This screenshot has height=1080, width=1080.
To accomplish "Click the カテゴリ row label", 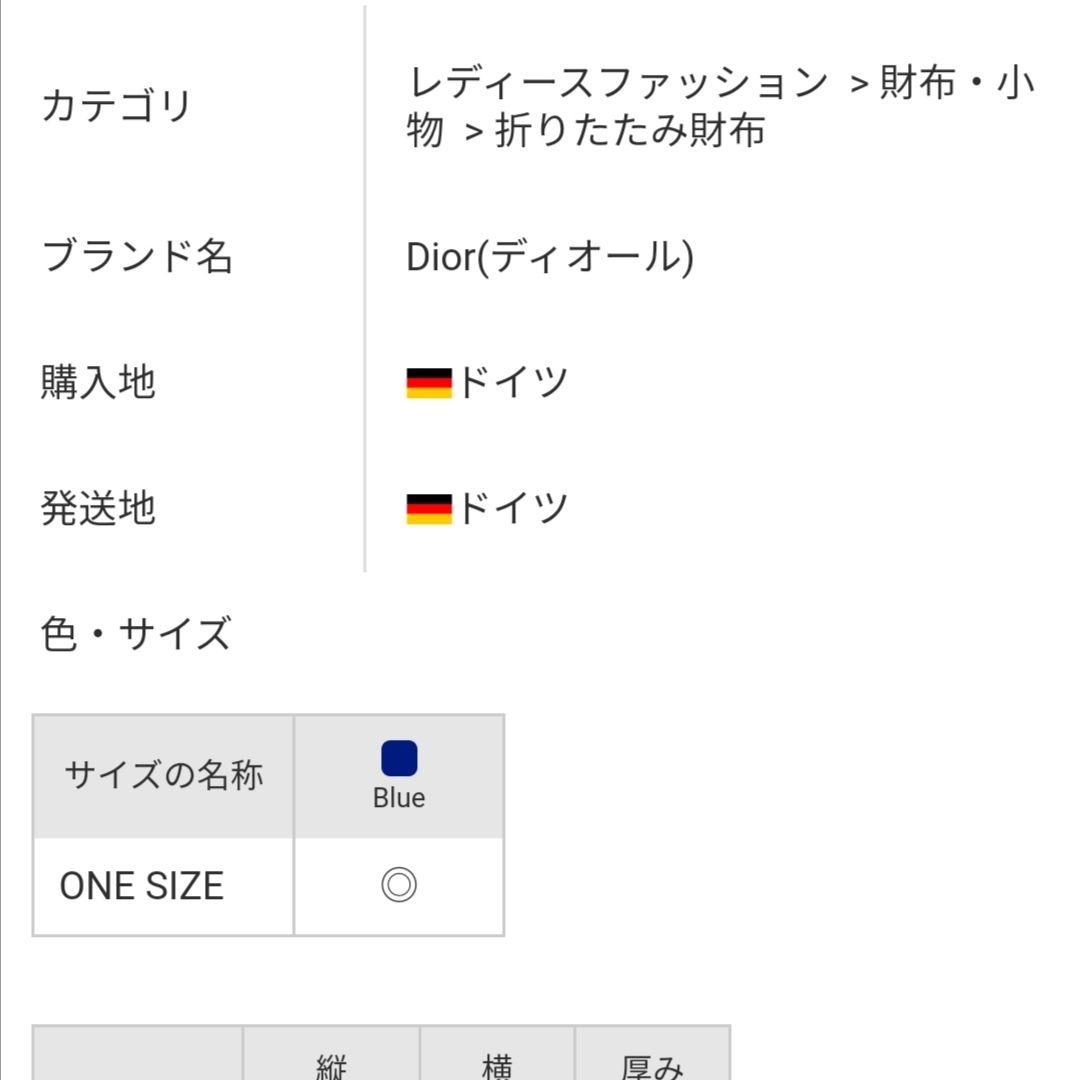I will (116, 106).
